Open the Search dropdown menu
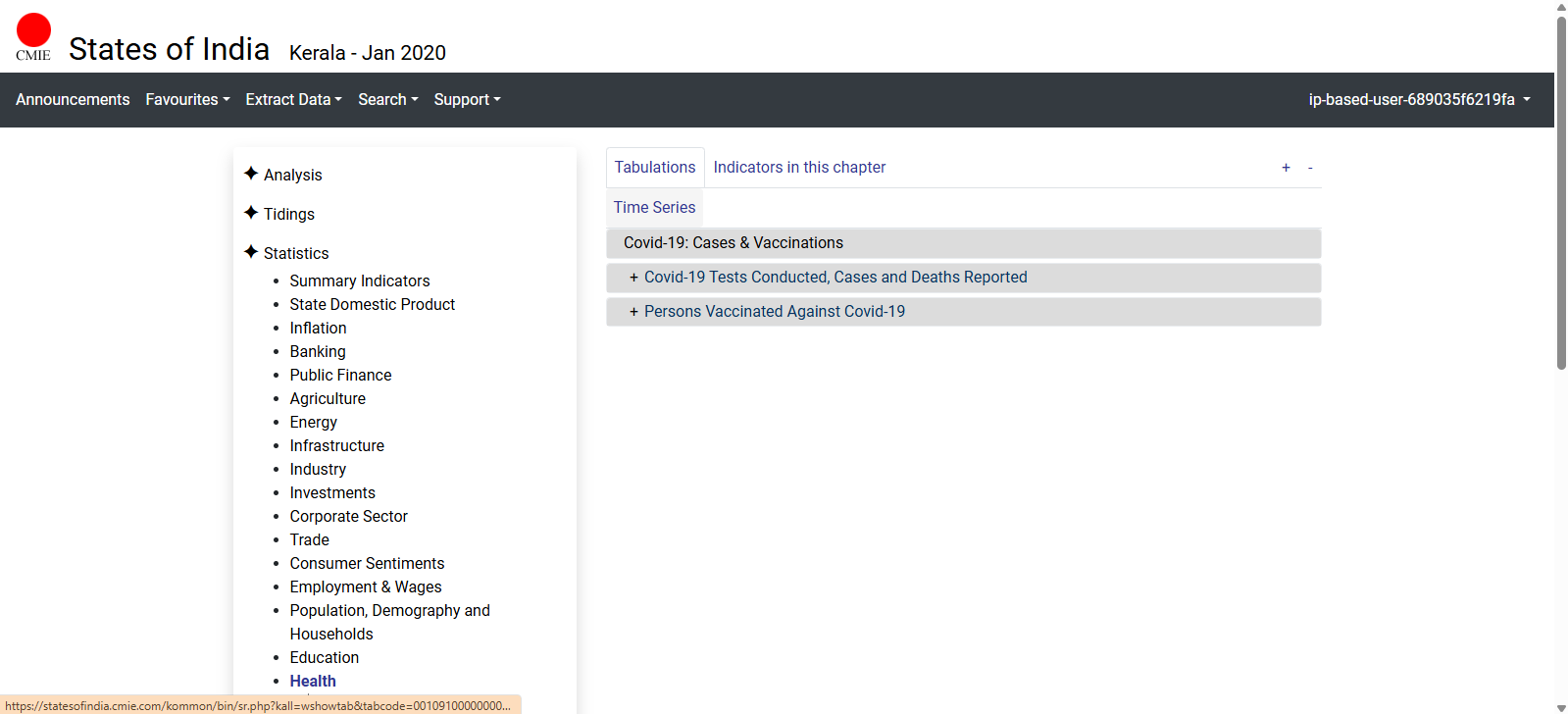Screen dimensions: 1568x714 (387, 100)
